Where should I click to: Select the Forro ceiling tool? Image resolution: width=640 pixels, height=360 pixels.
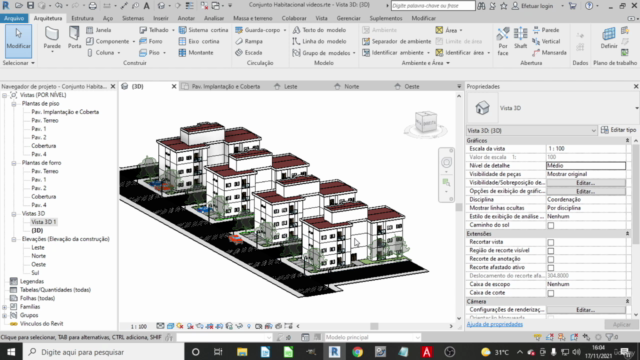point(151,41)
